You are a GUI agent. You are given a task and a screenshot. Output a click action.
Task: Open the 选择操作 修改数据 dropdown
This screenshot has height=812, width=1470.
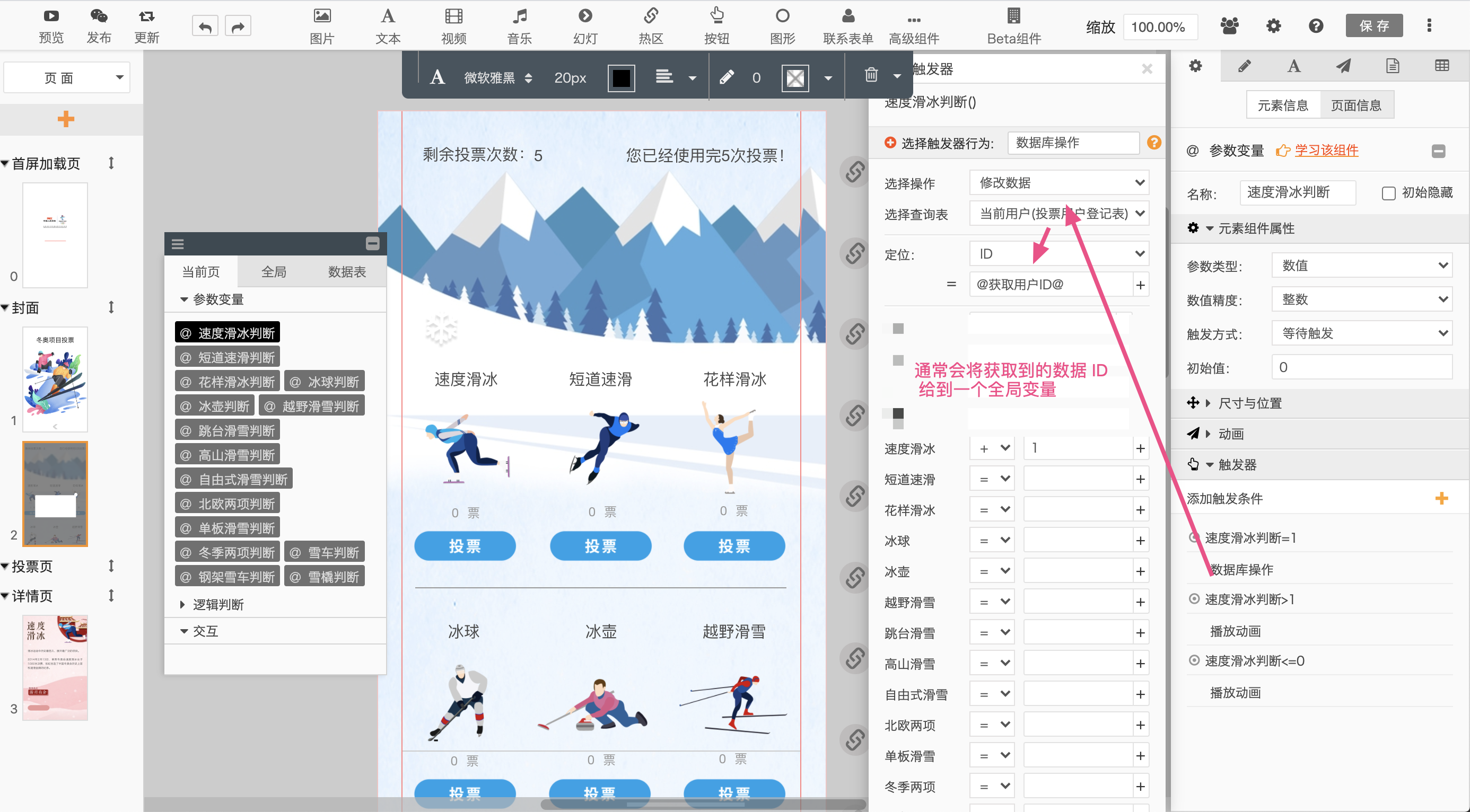1058,183
